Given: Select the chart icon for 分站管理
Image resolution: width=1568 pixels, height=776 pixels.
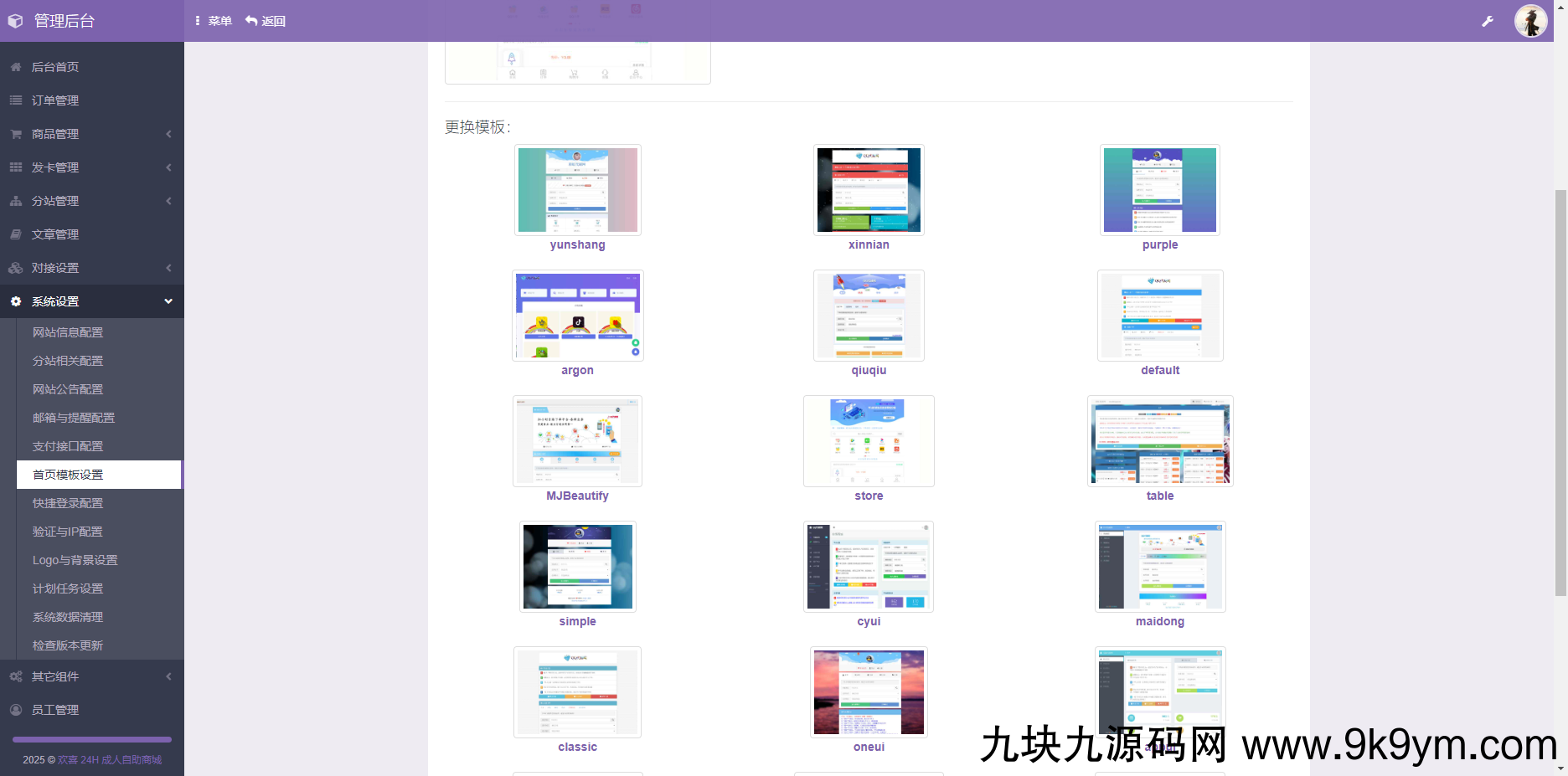Looking at the screenshot, I should click(15, 200).
